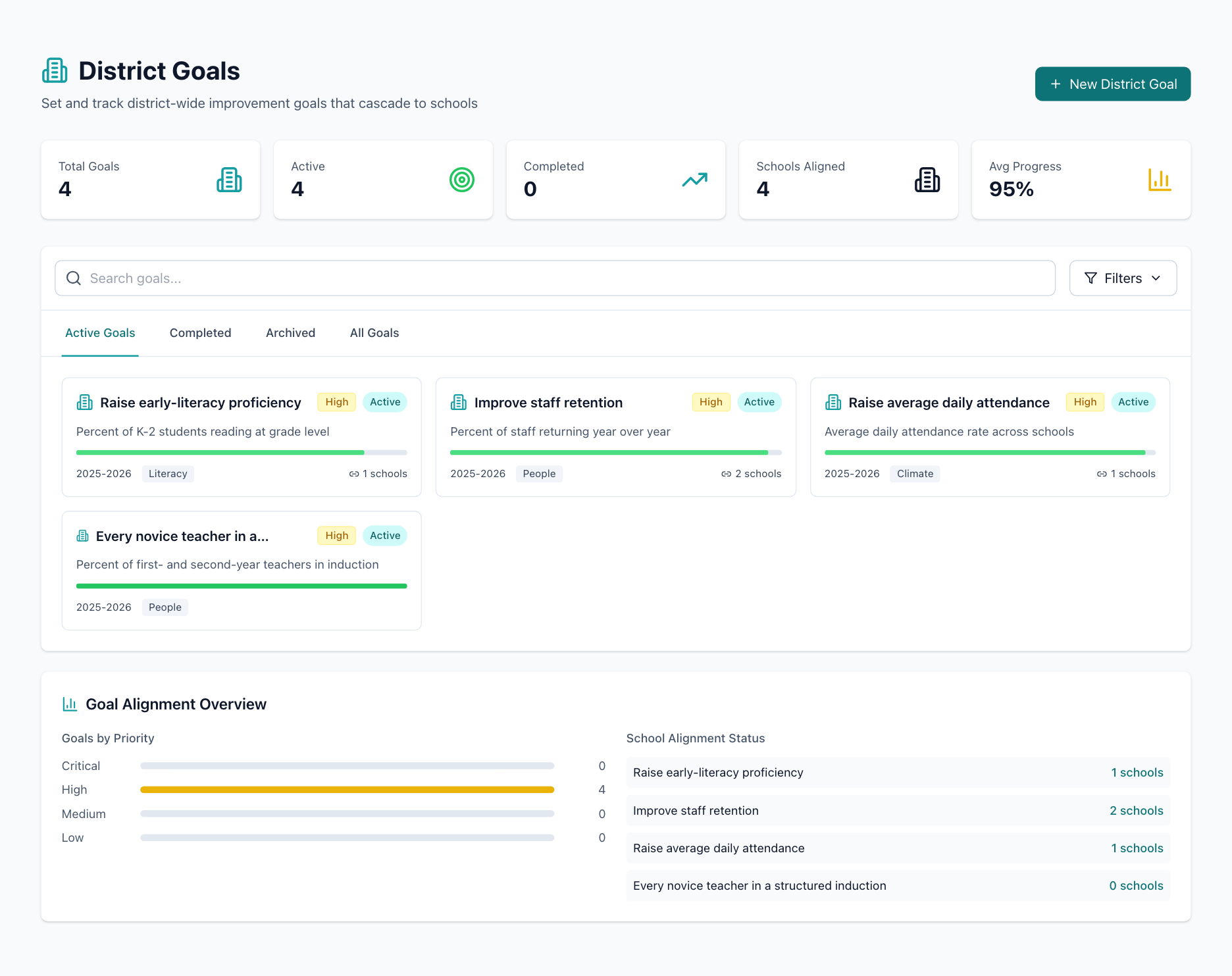Click the Goals by Priority heading
The height and width of the screenshot is (976, 1232).
pyautogui.click(x=108, y=738)
